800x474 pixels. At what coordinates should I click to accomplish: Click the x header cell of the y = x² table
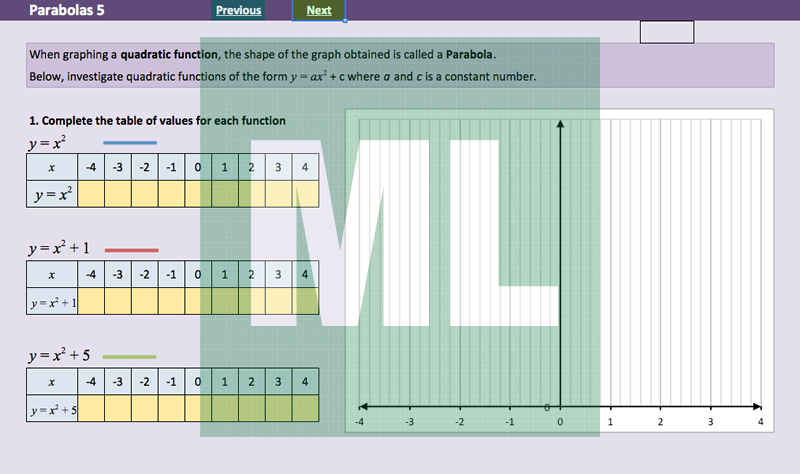[x=51, y=167]
